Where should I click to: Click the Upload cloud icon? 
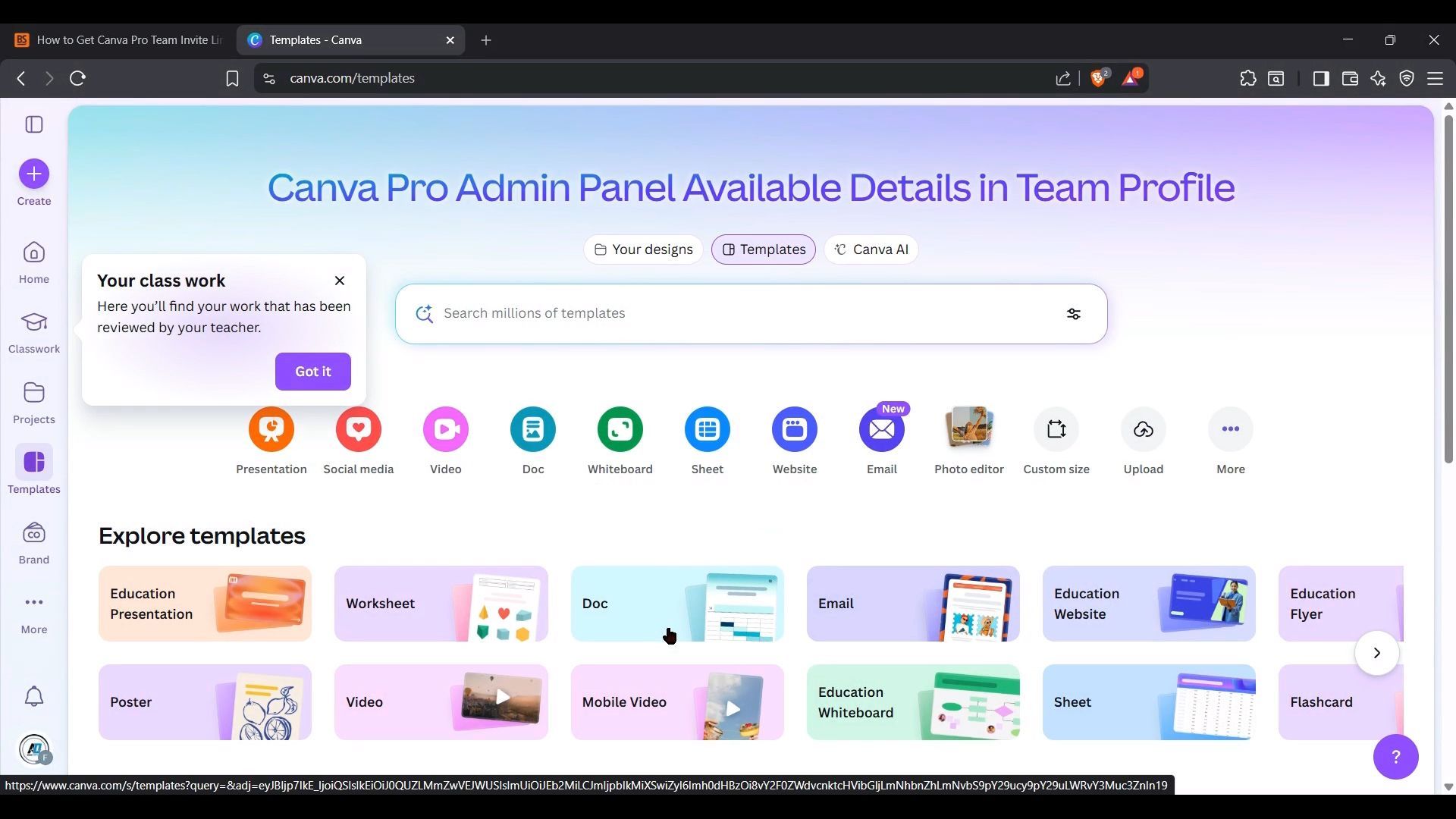1143,429
